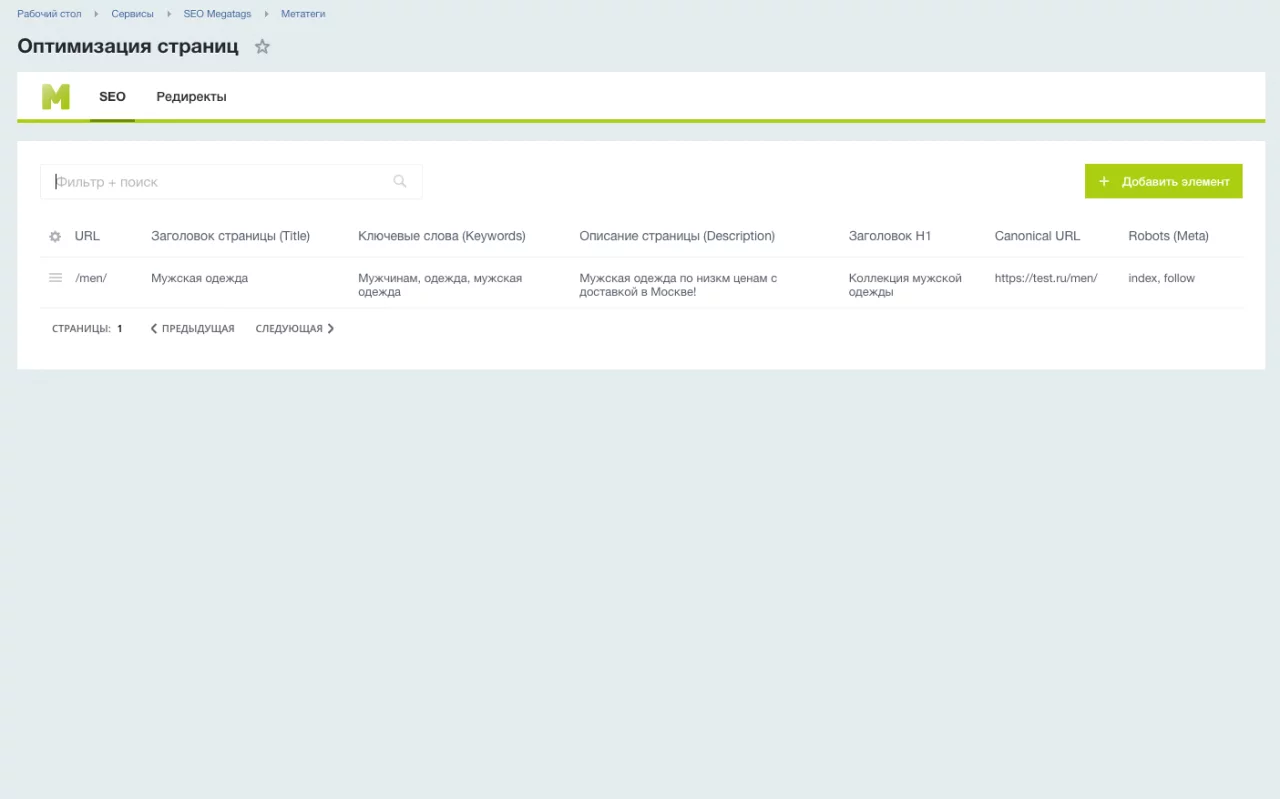Viewport: 1280px width, 799px height.
Task: Click the Robots (Meta) column header
Action: tap(1168, 236)
